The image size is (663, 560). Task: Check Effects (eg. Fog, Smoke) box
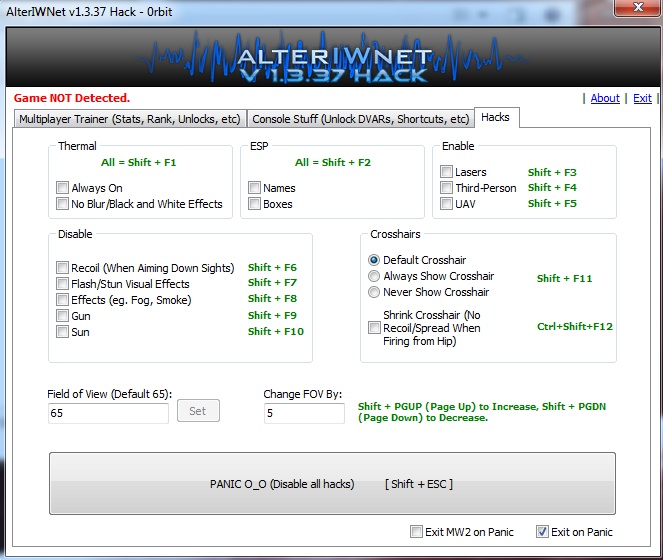[62, 299]
